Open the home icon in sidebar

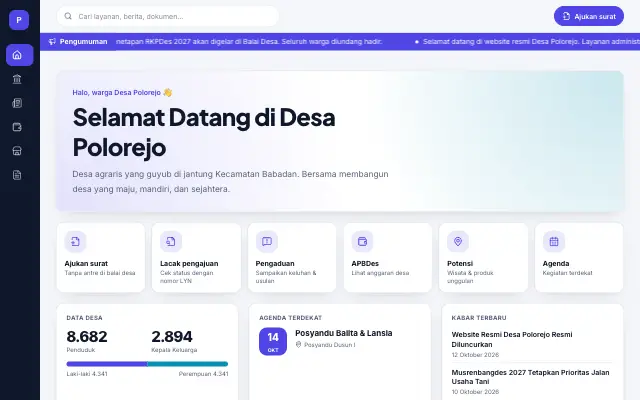point(17,55)
